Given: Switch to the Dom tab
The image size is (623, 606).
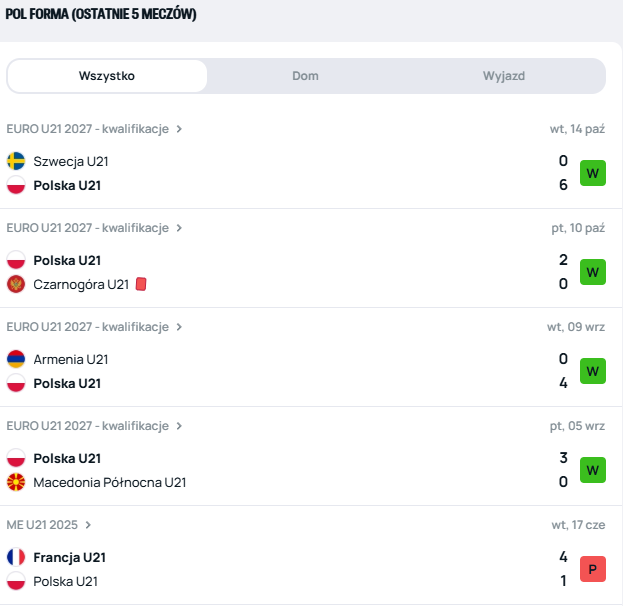Looking at the screenshot, I should tap(305, 76).
